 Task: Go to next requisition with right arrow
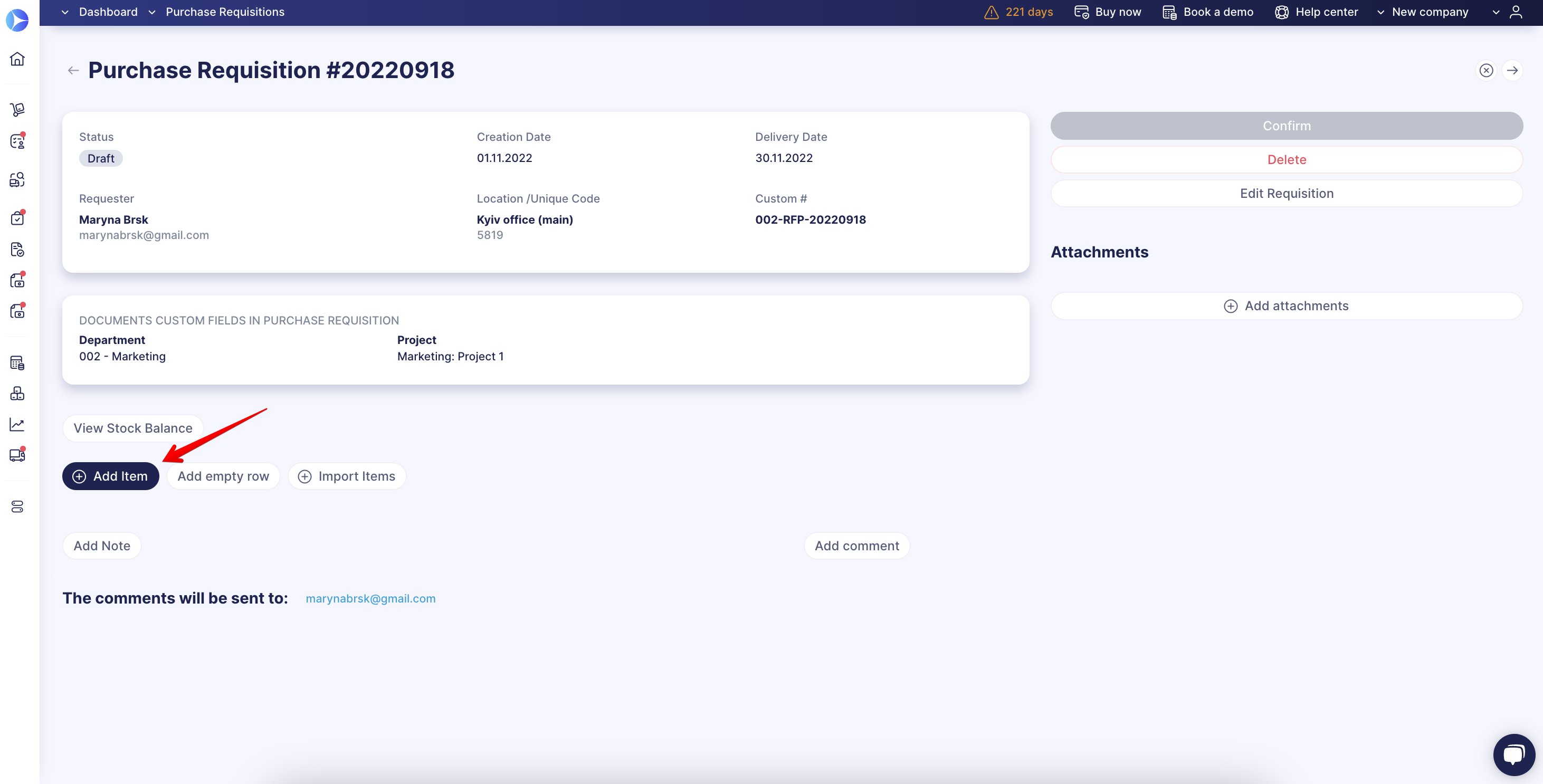click(1512, 71)
